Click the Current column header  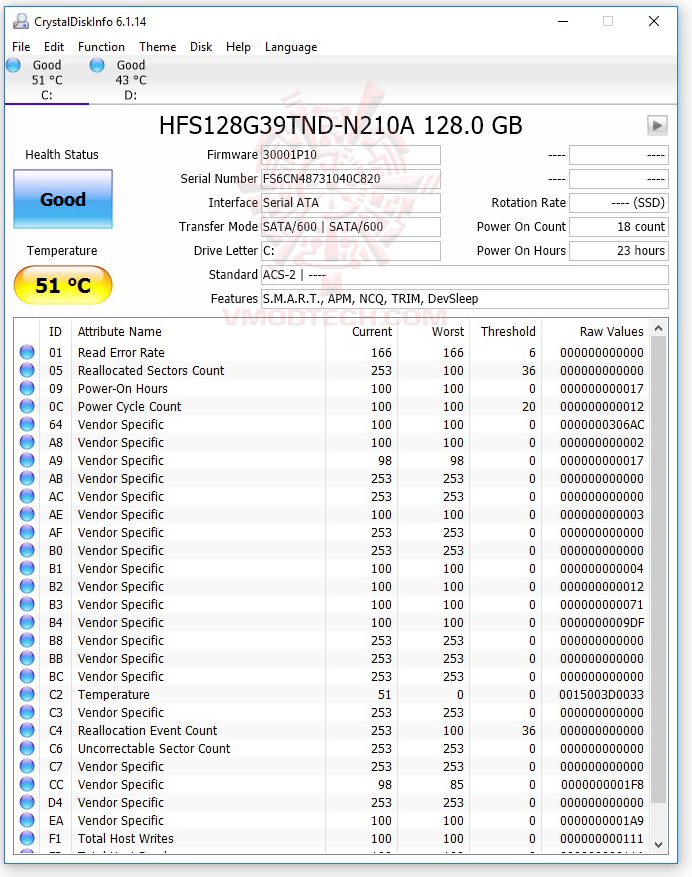(361, 332)
